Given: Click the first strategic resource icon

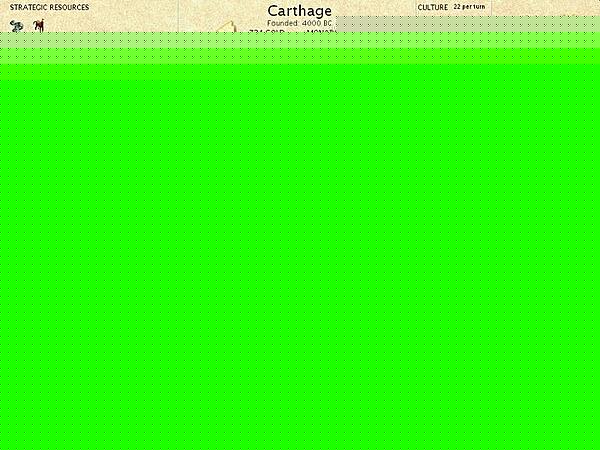Looking at the screenshot, I should click(x=16, y=26).
